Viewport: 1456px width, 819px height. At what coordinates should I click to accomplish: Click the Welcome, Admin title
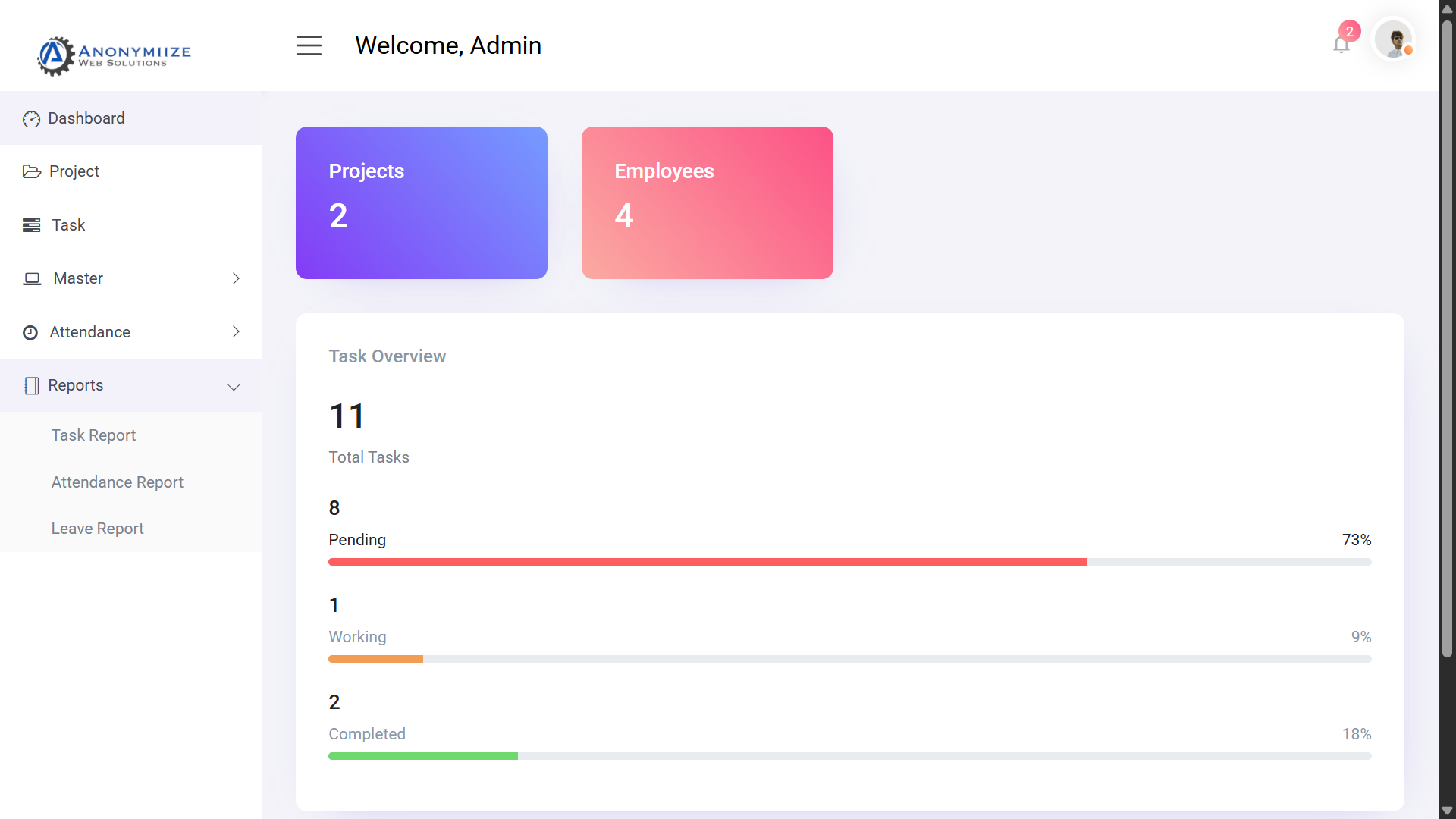point(448,45)
